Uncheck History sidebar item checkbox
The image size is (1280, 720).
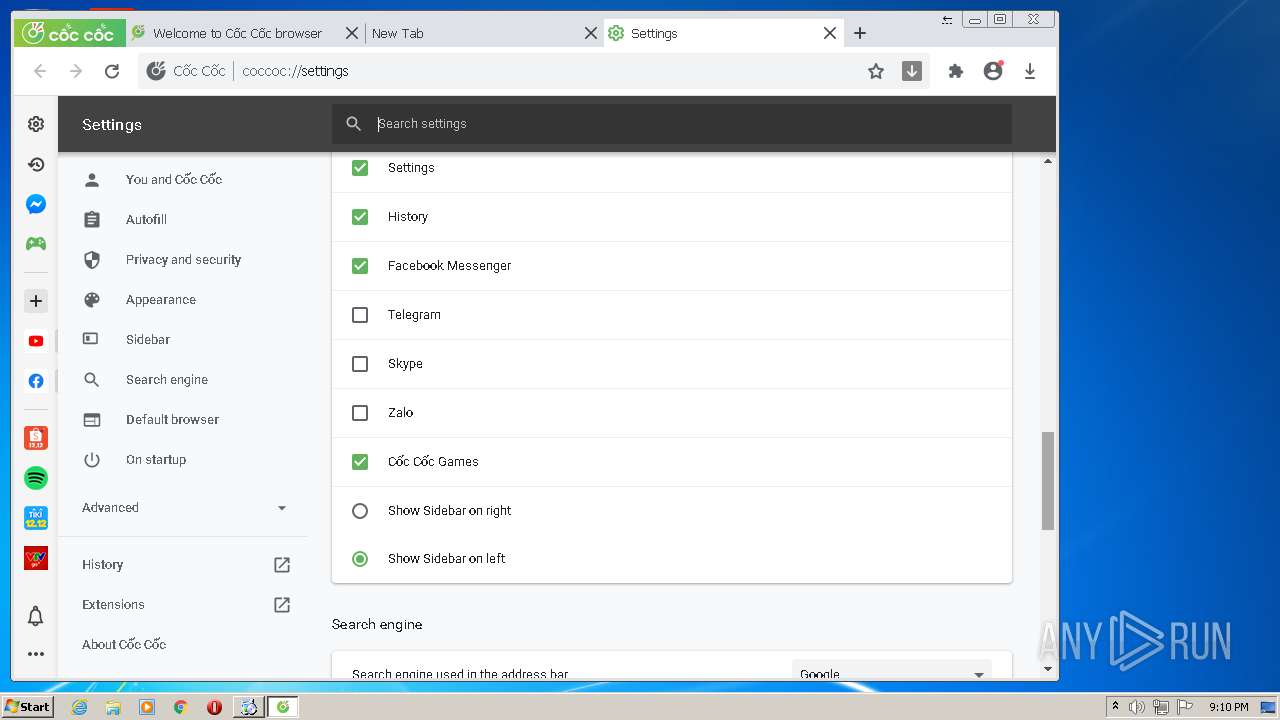tap(360, 217)
